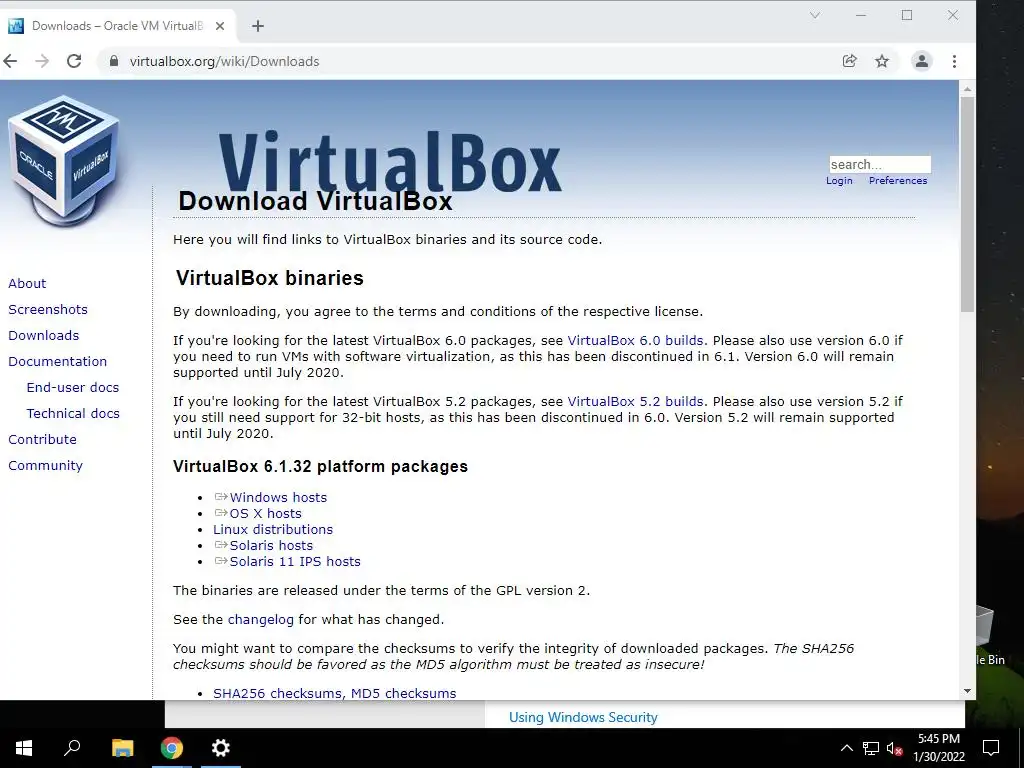The image size is (1024, 768).
Task: Click the page scrollbar down arrow
Action: [967, 691]
